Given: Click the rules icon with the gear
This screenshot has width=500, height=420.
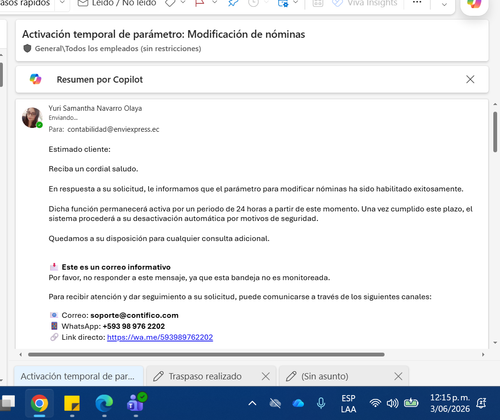Looking at the screenshot, I should click(283, 3).
